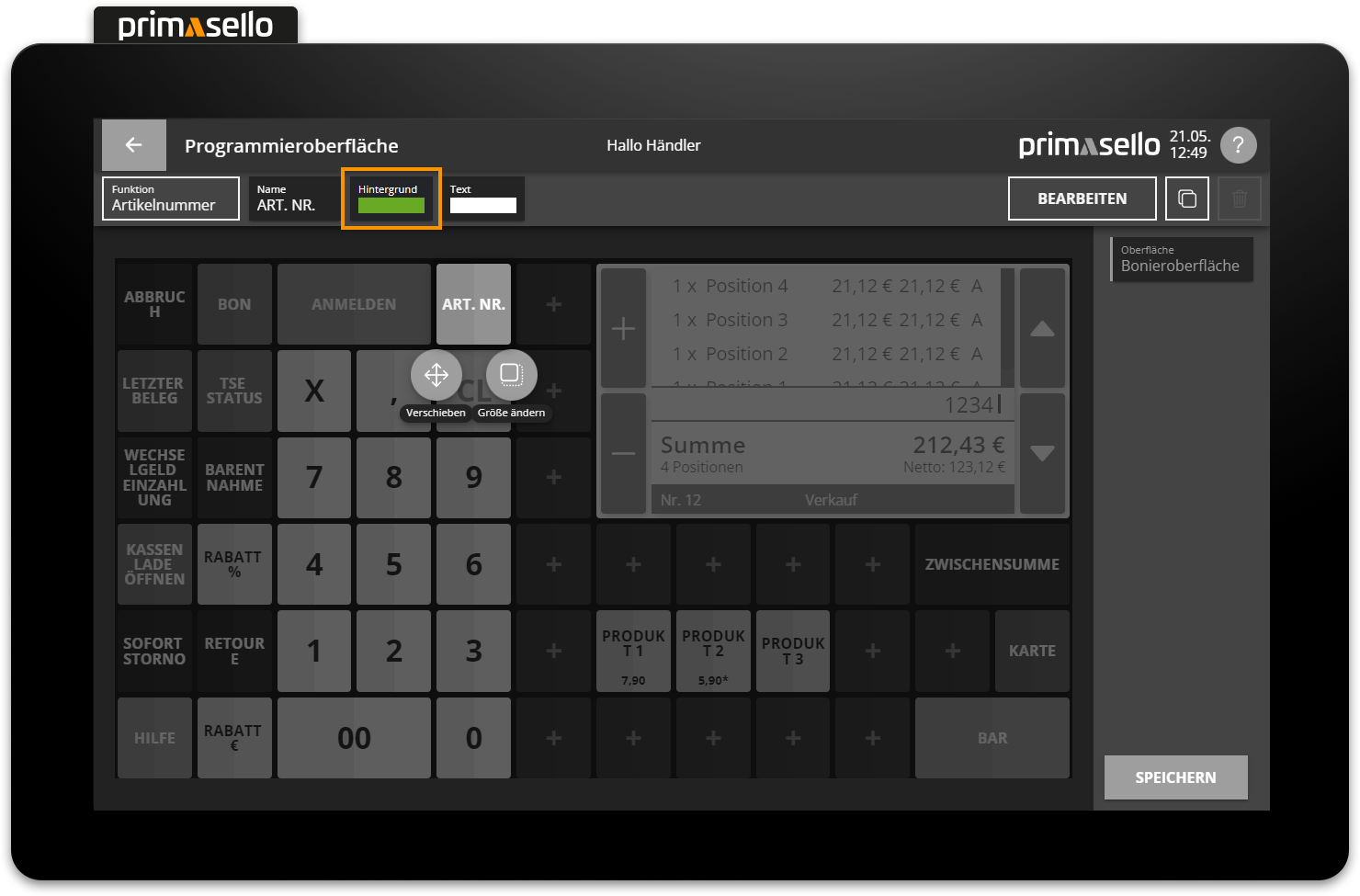Pick the white Text color swatch

[483, 206]
